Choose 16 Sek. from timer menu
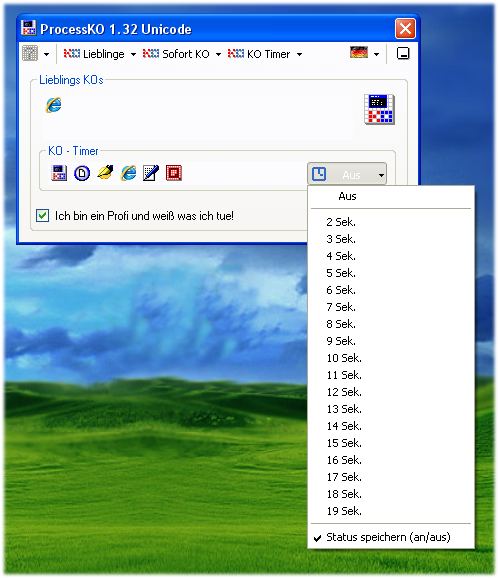The width and height of the screenshot is (498, 578). [391, 460]
